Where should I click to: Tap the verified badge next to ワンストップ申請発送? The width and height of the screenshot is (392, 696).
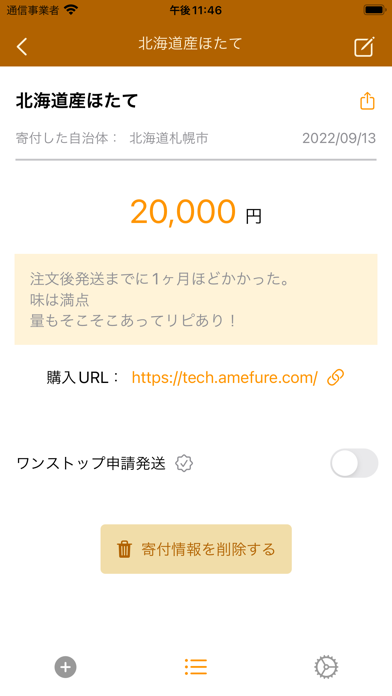point(184,463)
